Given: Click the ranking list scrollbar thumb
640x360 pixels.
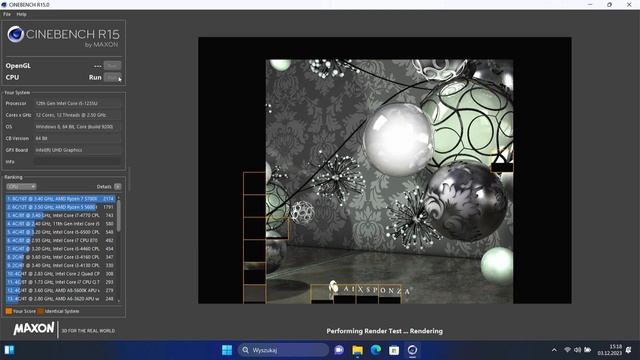Looking at the screenshot, I should click(119, 216).
